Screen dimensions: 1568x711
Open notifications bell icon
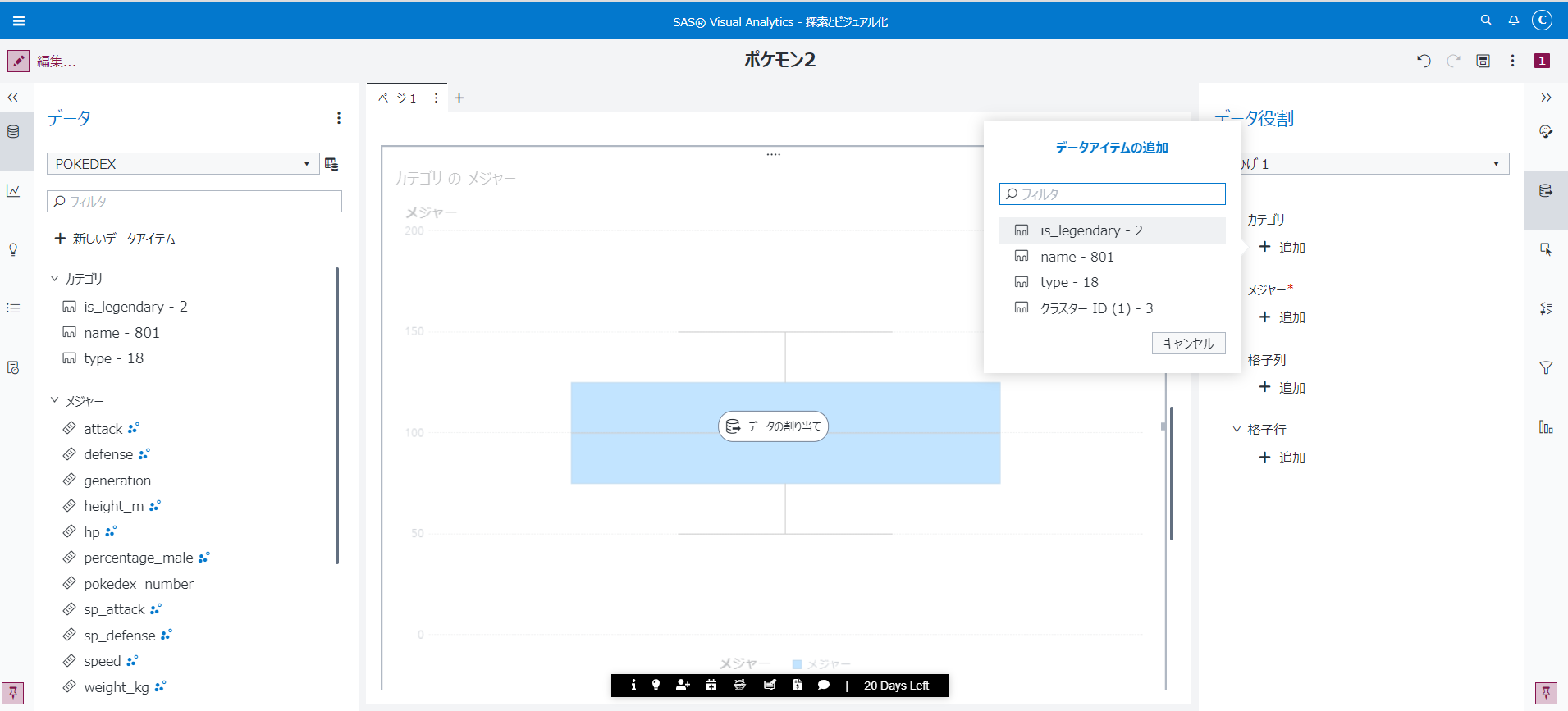click(x=1514, y=21)
